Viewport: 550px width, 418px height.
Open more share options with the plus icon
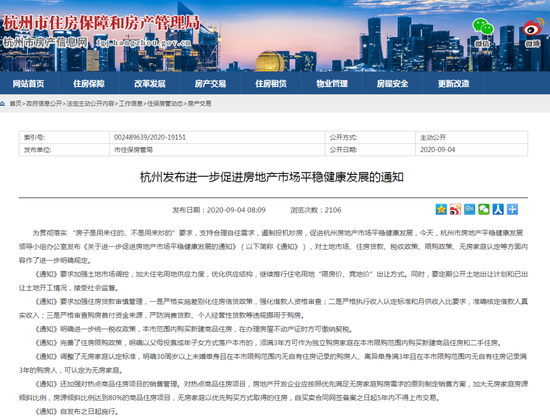point(512,209)
